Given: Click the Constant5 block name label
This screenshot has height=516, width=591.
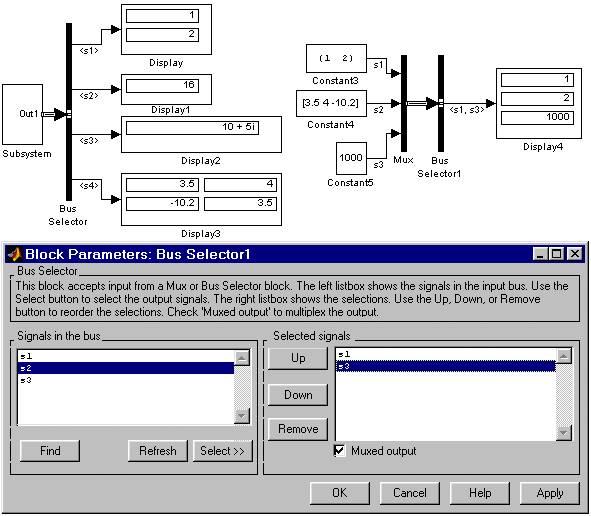Looking at the screenshot, I should click(350, 183).
